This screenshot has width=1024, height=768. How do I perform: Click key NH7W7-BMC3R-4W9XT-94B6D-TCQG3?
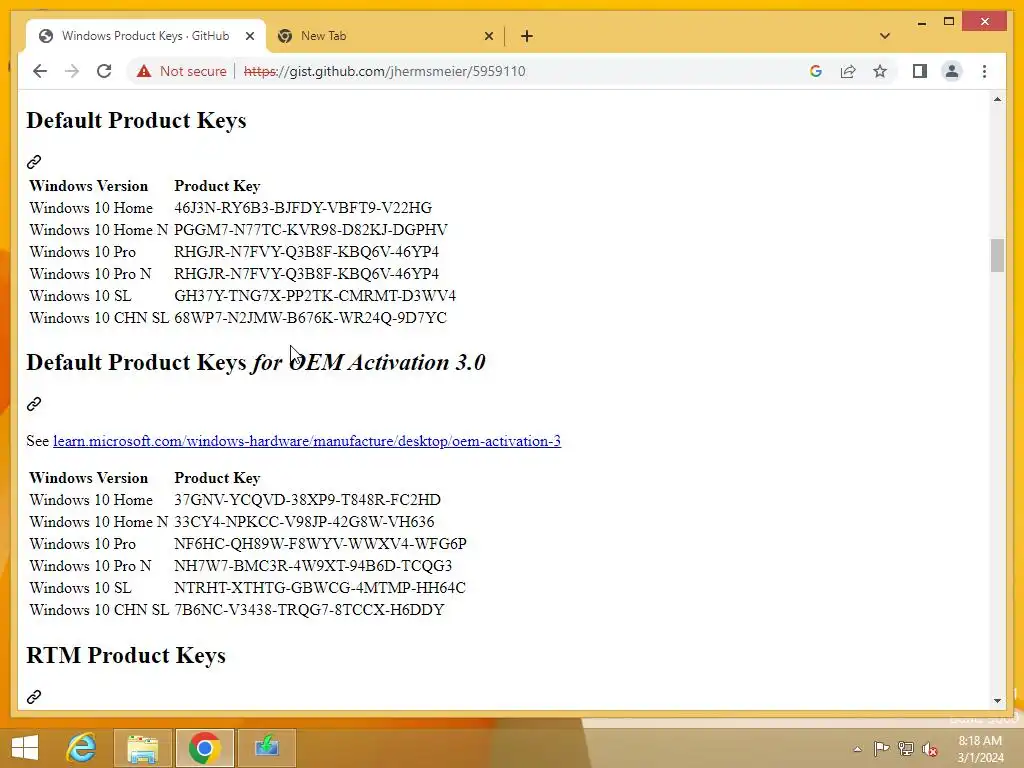click(313, 566)
